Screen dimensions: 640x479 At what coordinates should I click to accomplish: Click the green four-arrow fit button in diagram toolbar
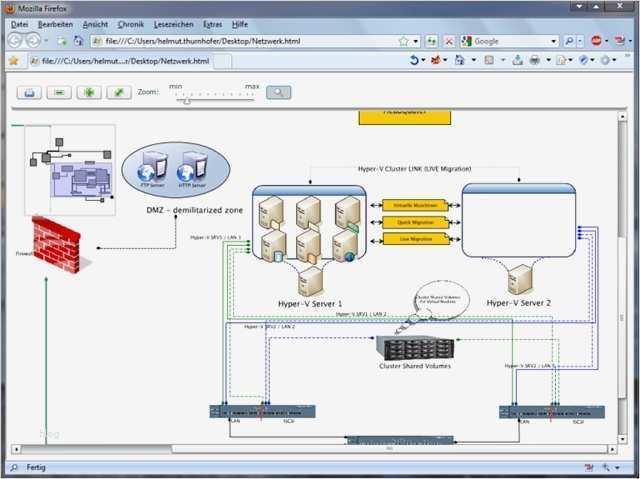pos(89,93)
